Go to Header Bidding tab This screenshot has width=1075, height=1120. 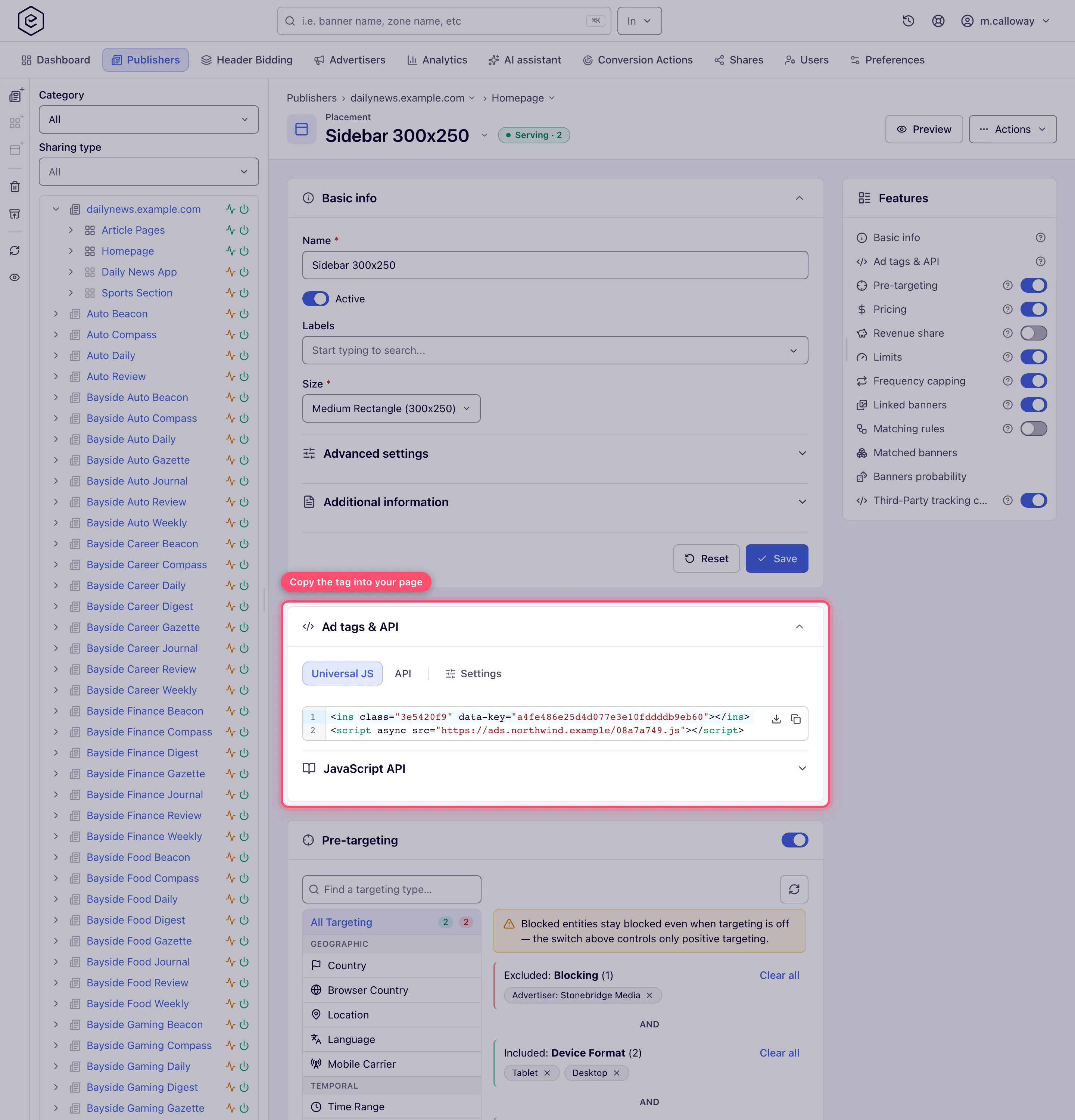[x=247, y=60]
